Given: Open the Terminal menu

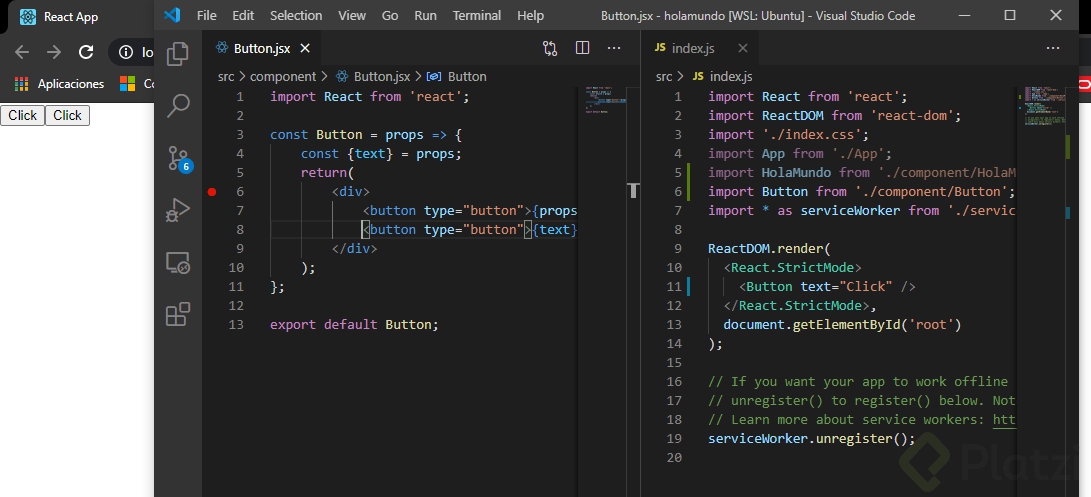Looking at the screenshot, I should (x=477, y=15).
